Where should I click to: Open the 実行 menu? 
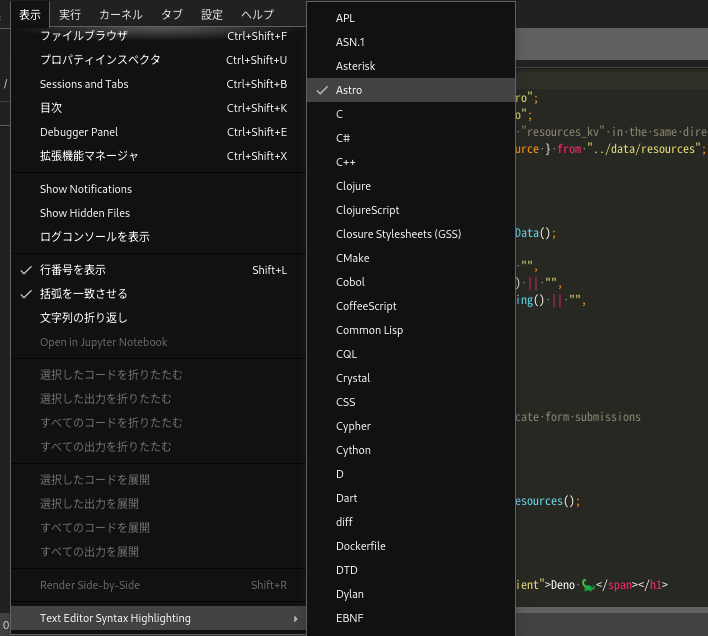(70, 14)
